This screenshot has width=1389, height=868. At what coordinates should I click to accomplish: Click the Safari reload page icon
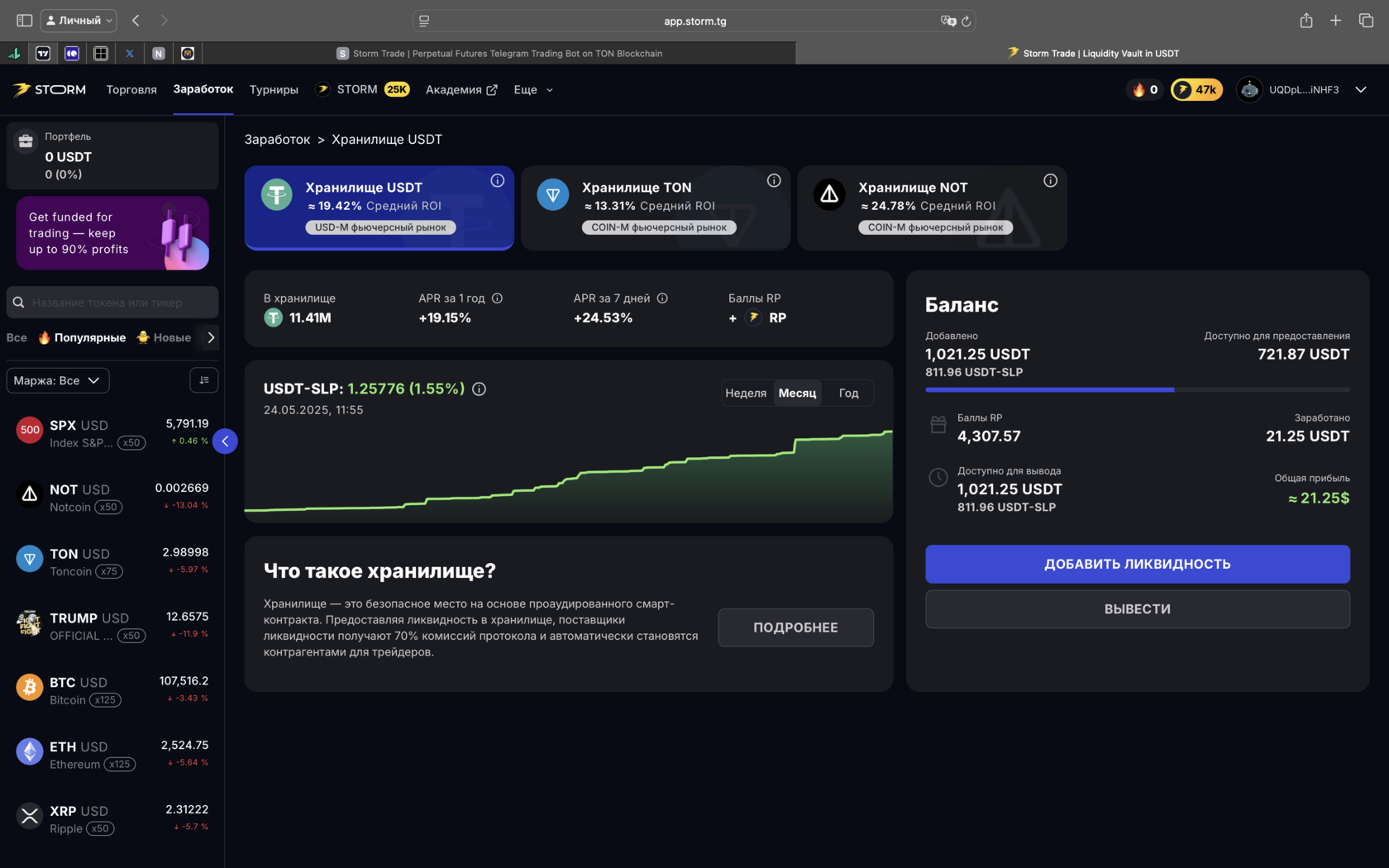tap(966, 21)
